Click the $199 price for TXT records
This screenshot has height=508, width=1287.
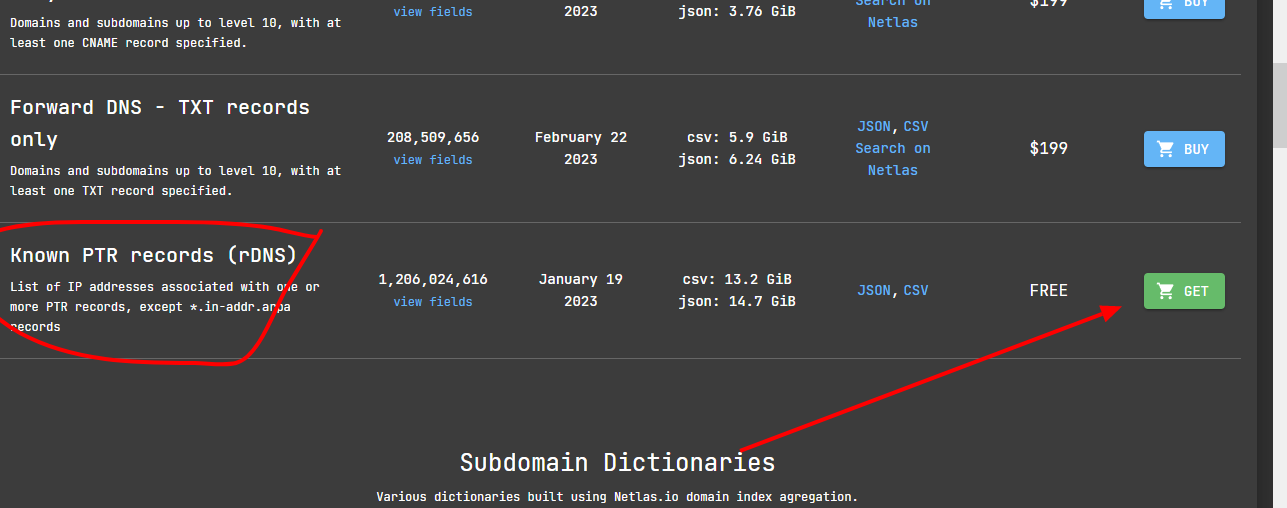(1049, 149)
